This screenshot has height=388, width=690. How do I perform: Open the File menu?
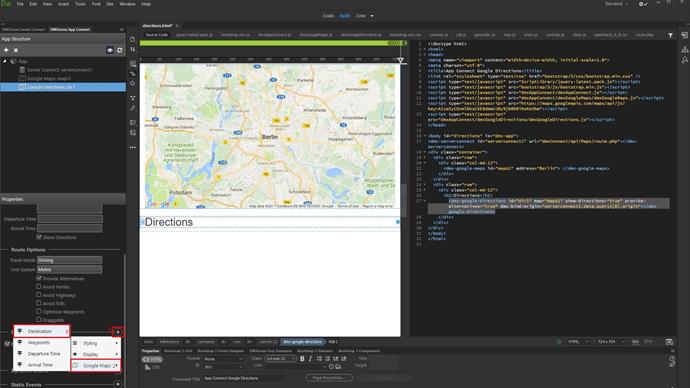(20, 4)
